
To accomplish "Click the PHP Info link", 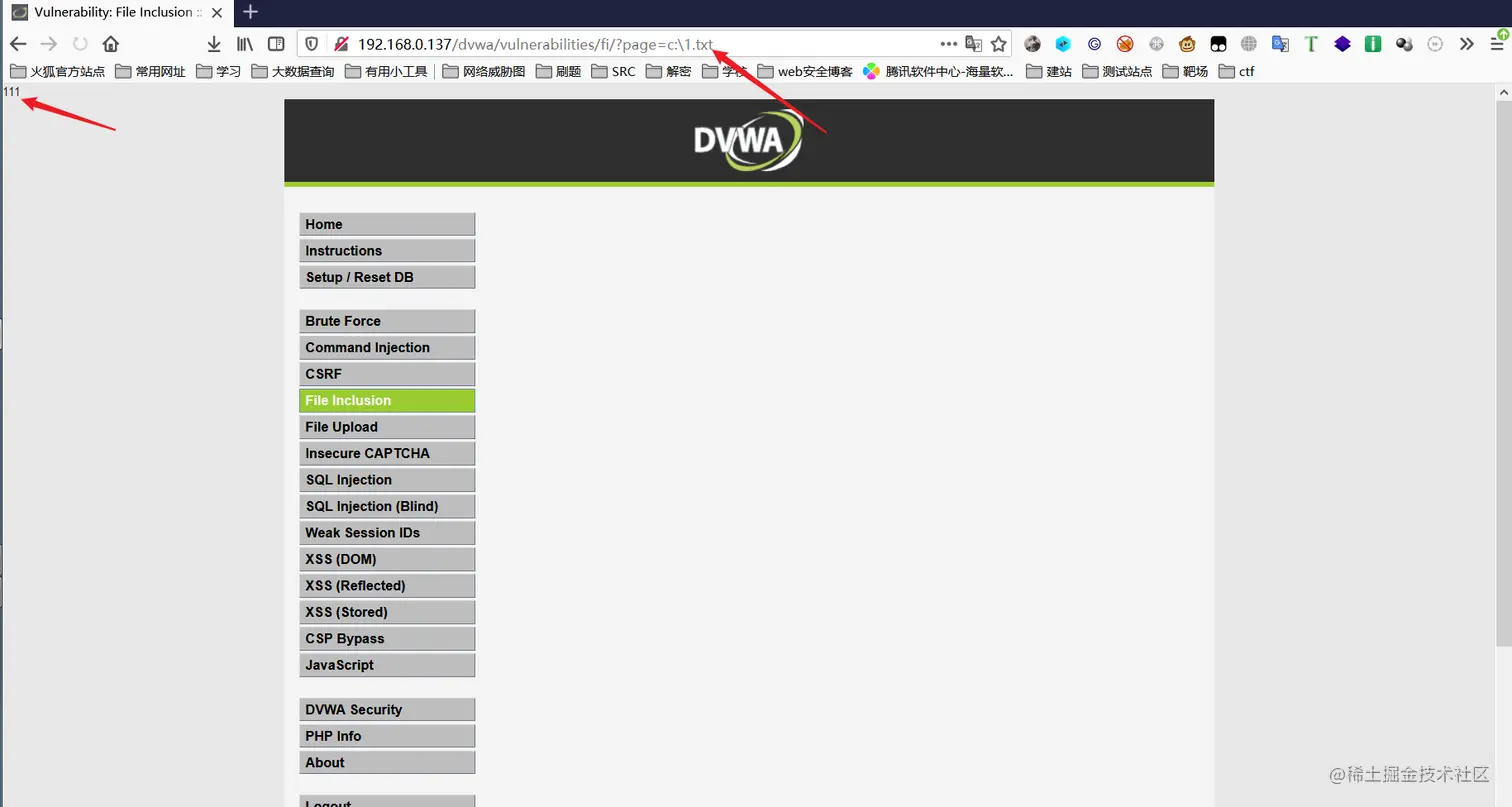I will tap(387, 736).
